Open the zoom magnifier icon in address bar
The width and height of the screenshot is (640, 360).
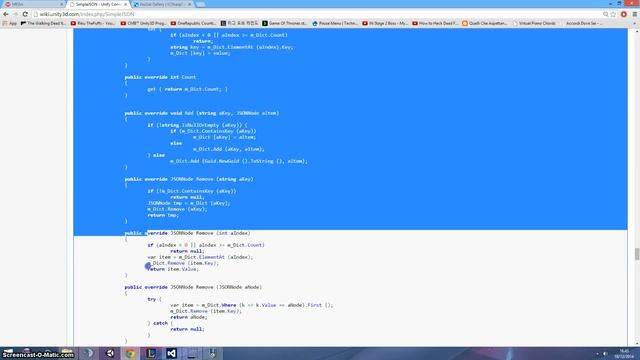point(605,14)
